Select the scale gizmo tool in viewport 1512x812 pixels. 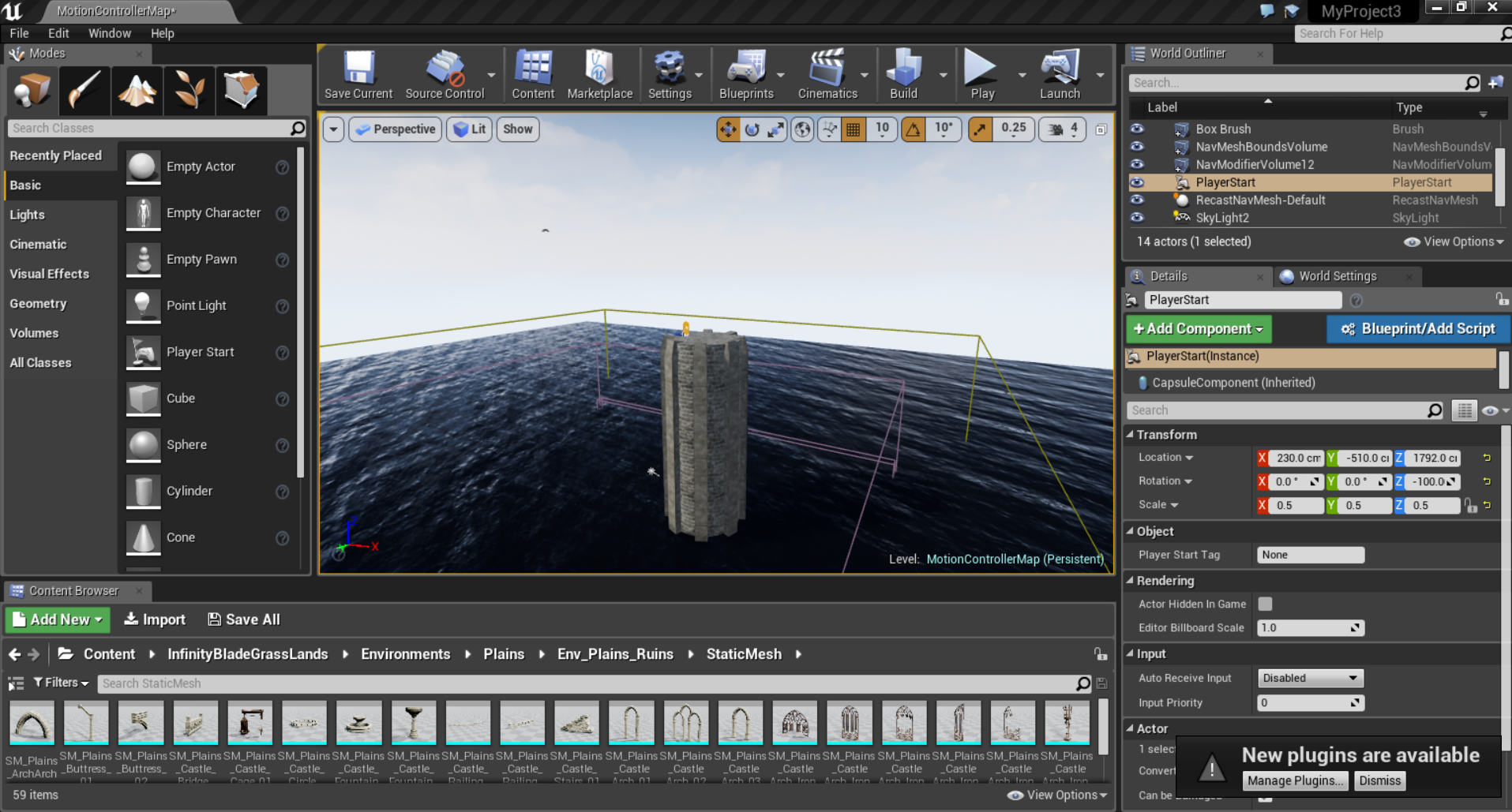coord(776,129)
